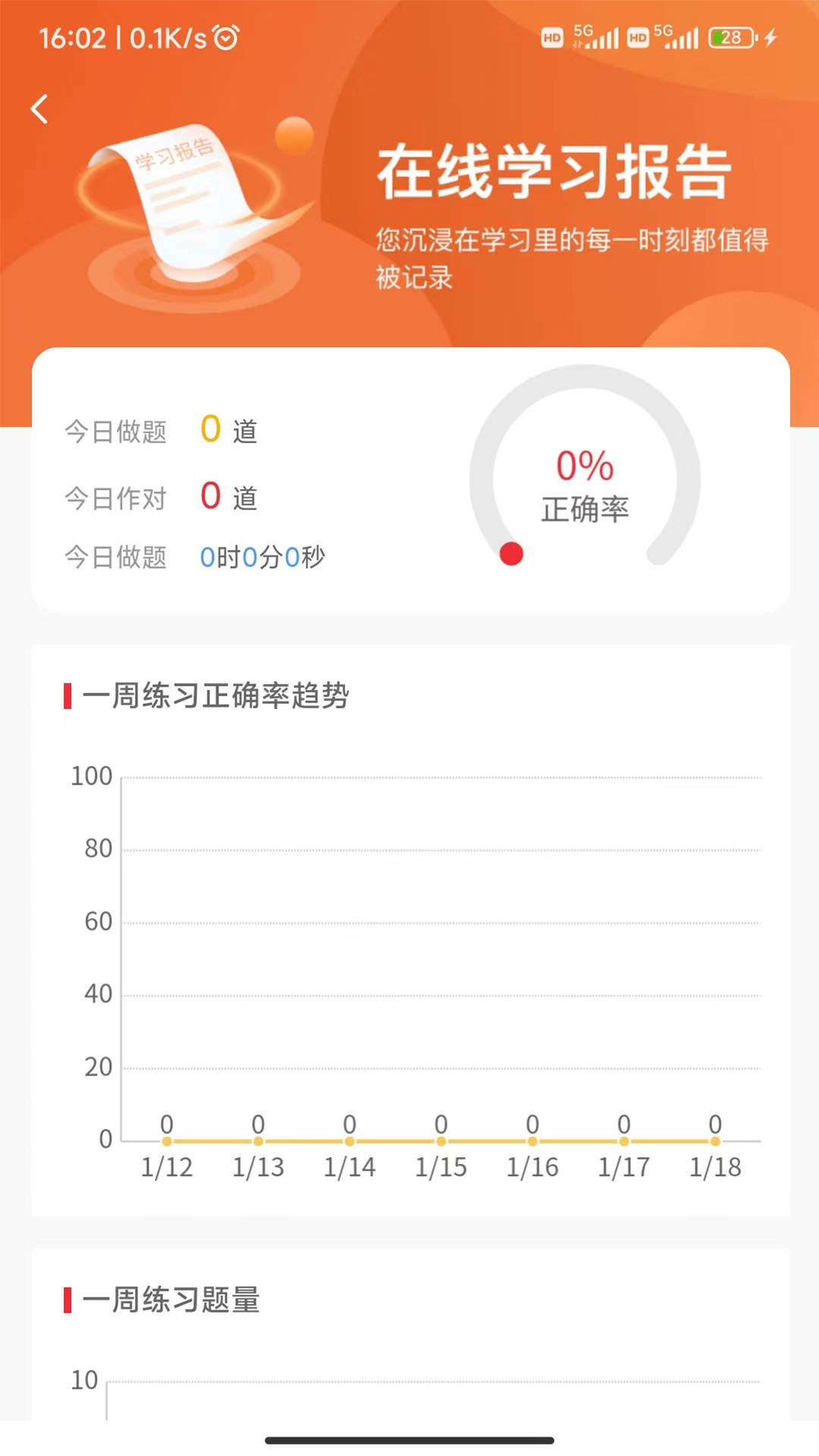Tap the alarm clock status icon
The height and width of the screenshot is (1456, 819).
pyautogui.click(x=226, y=37)
